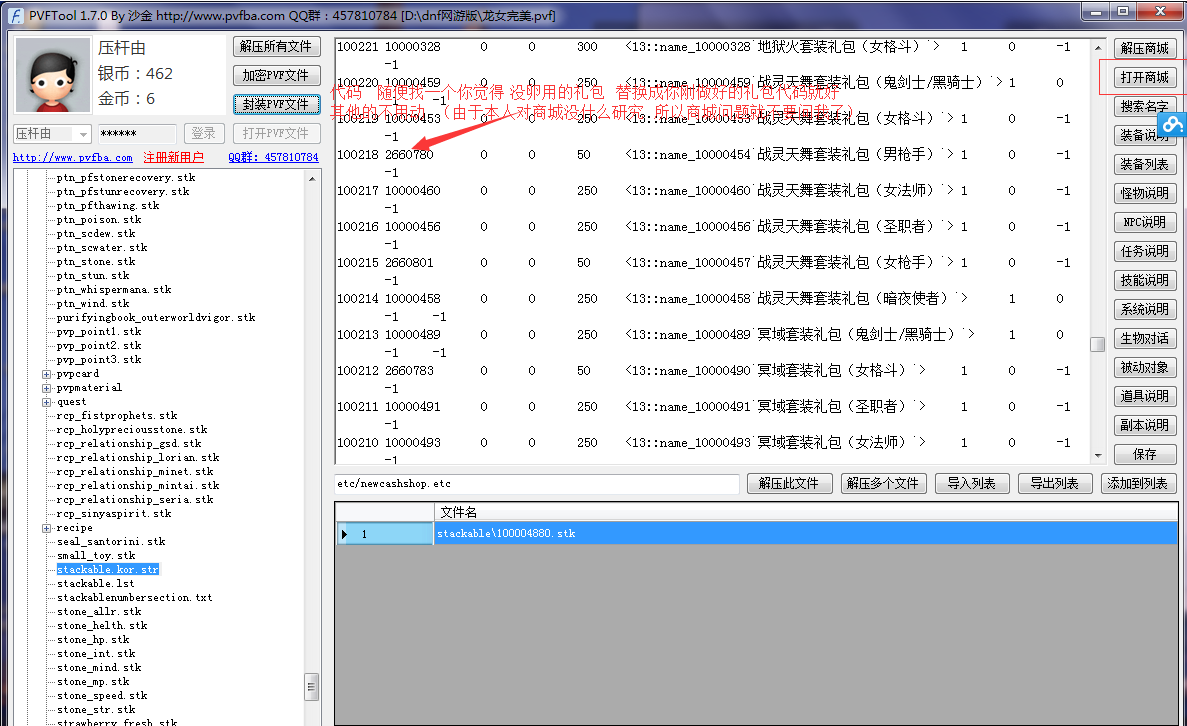
Task: Select ptn_poison.stk in the file tree
Action: [x=98, y=219]
